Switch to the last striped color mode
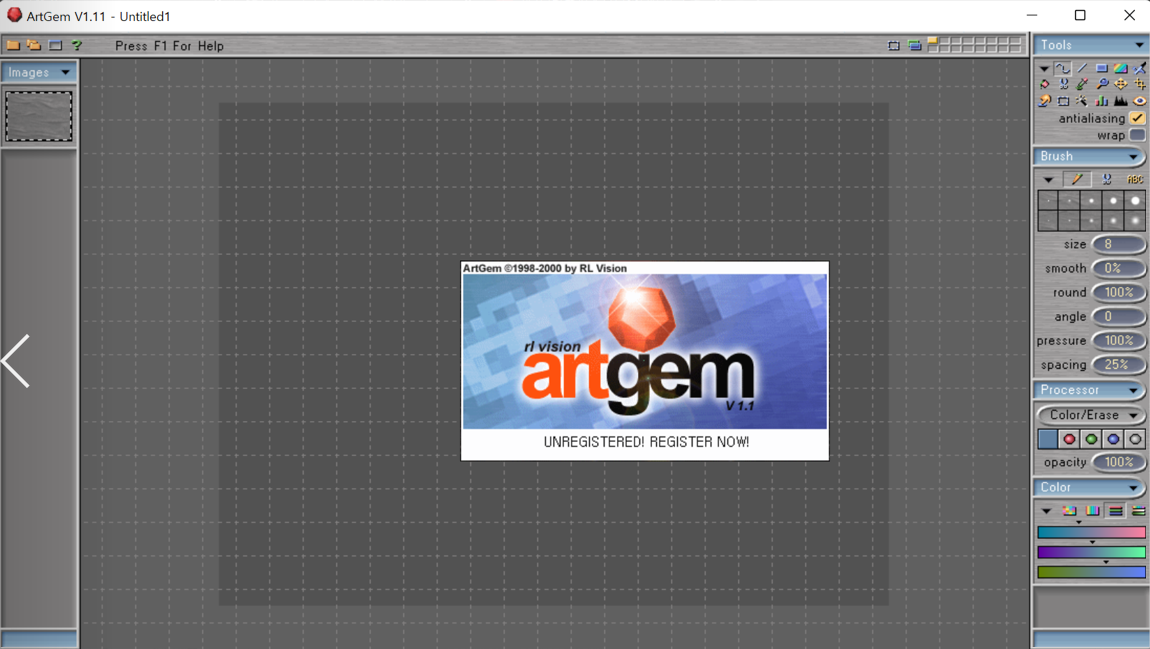The height and width of the screenshot is (649, 1150). [1138, 510]
